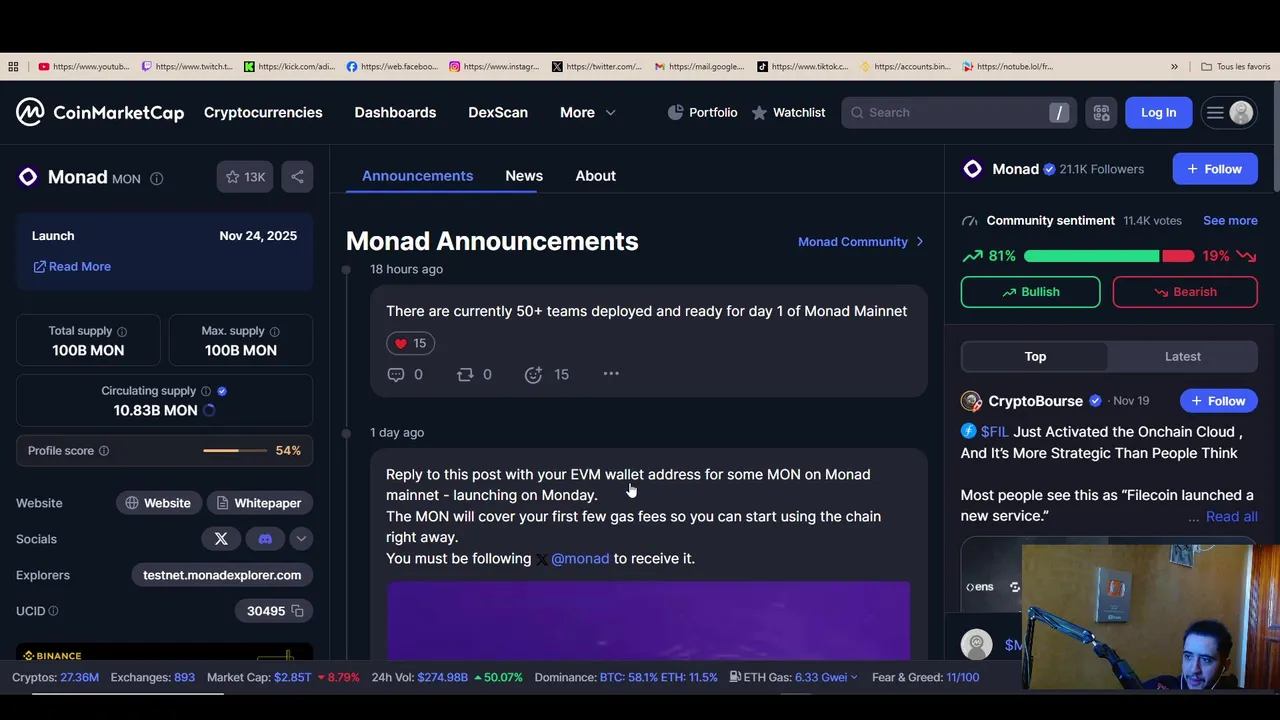Image resolution: width=1280 pixels, height=720 pixels.
Task: Open the Portfolio link
Action: coord(703,113)
